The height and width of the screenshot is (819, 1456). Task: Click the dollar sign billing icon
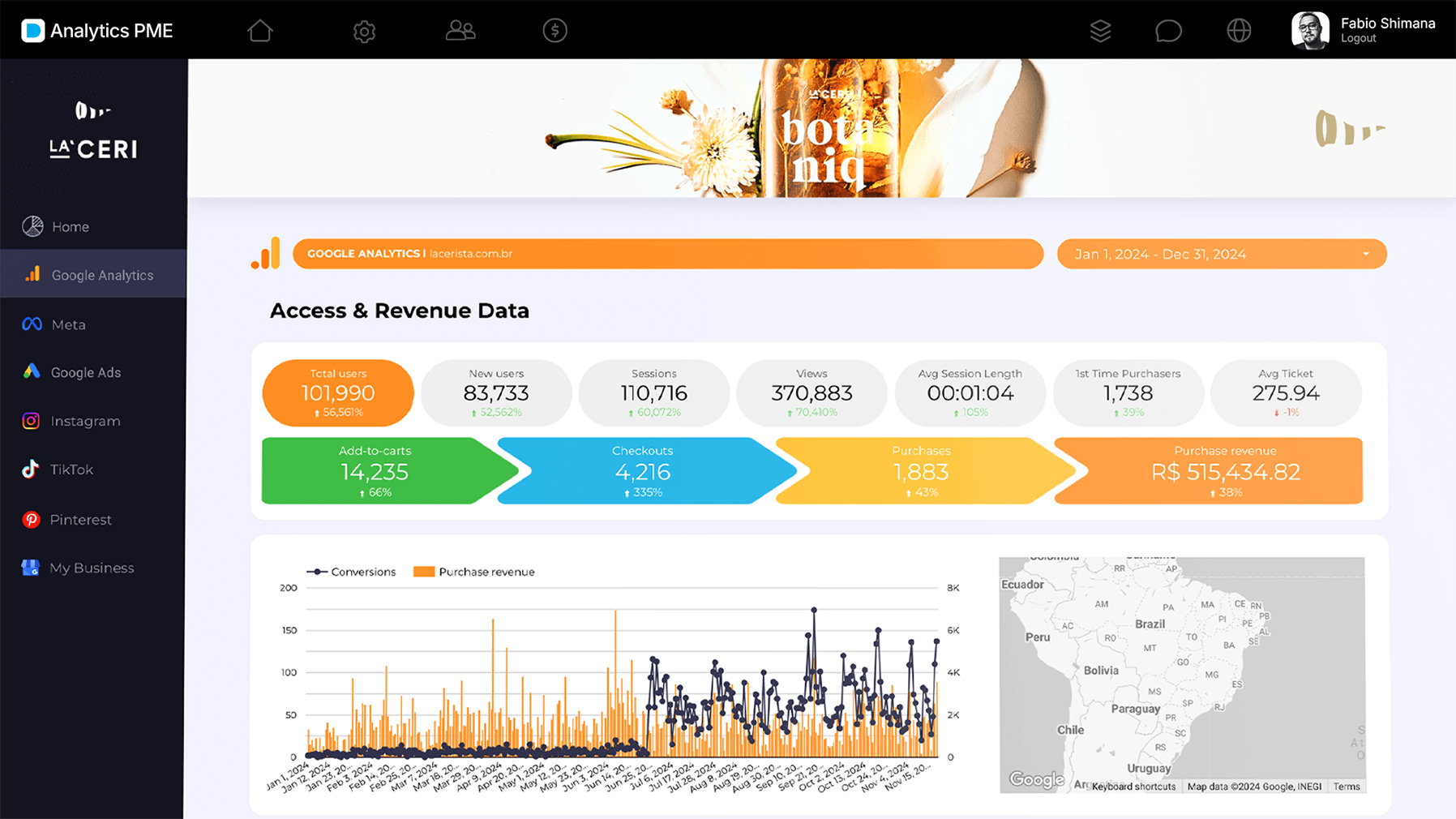[x=555, y=31]
